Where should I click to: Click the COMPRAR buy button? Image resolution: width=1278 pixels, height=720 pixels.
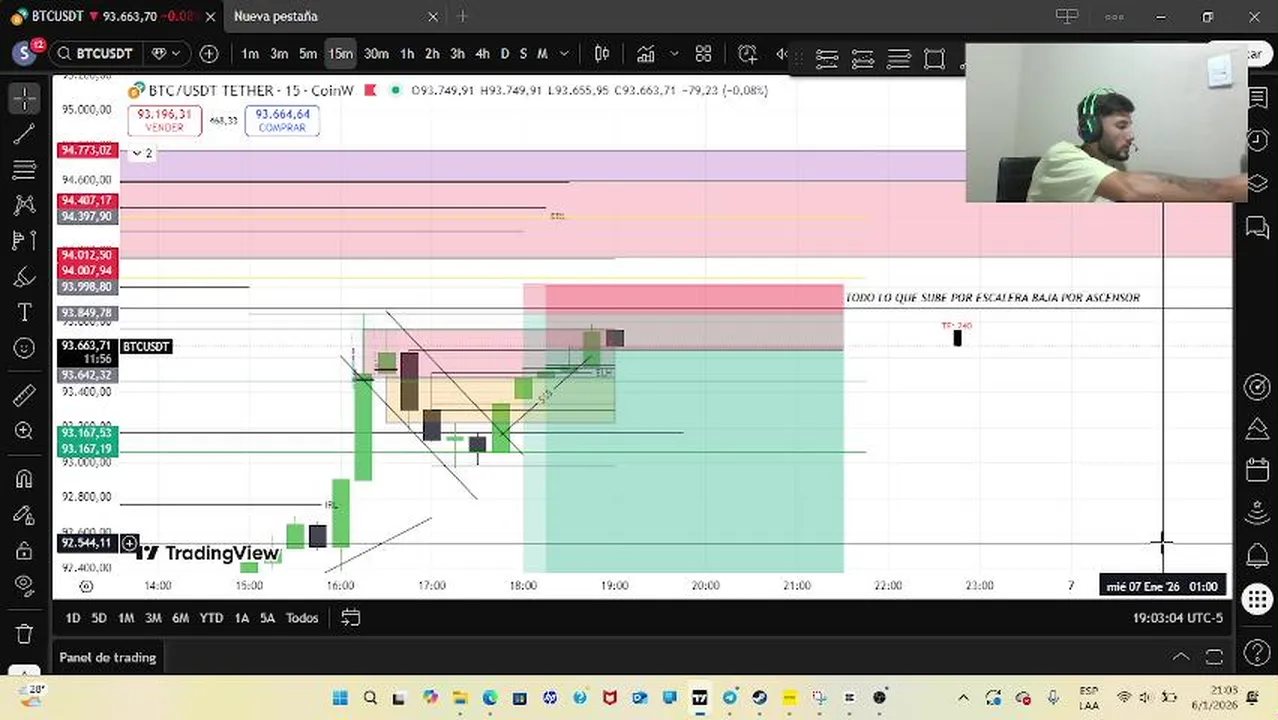[282, 121]
